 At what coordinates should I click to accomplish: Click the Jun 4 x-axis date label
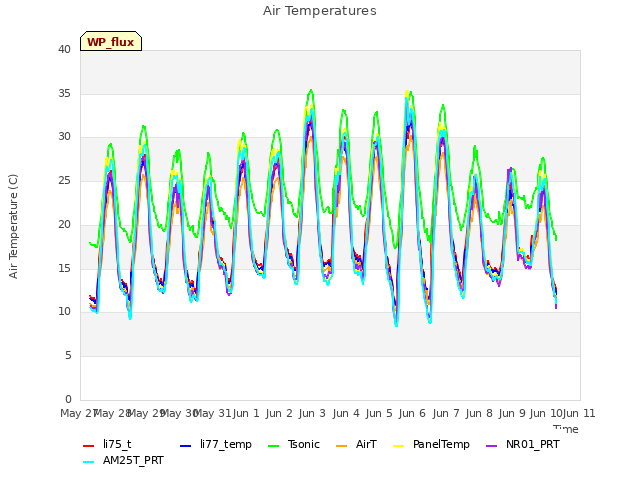(346, 413)
